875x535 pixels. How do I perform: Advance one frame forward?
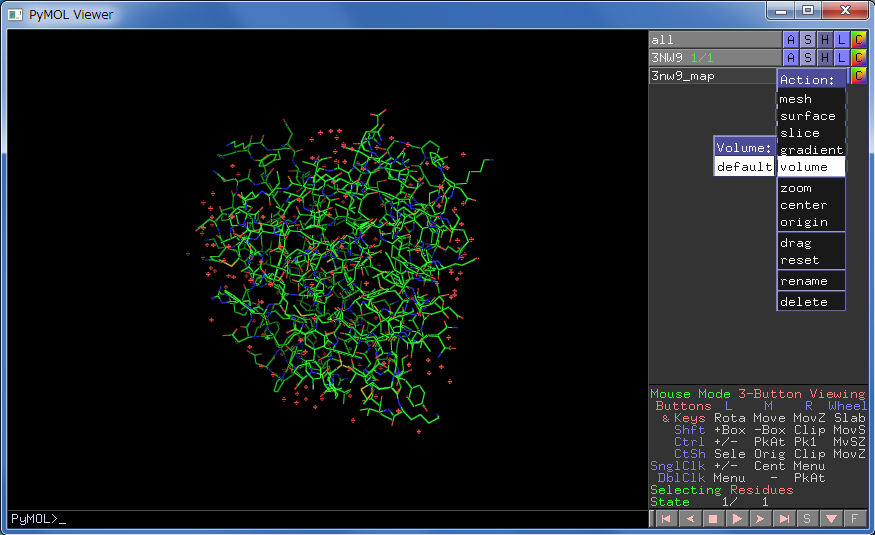coord(761,519)
